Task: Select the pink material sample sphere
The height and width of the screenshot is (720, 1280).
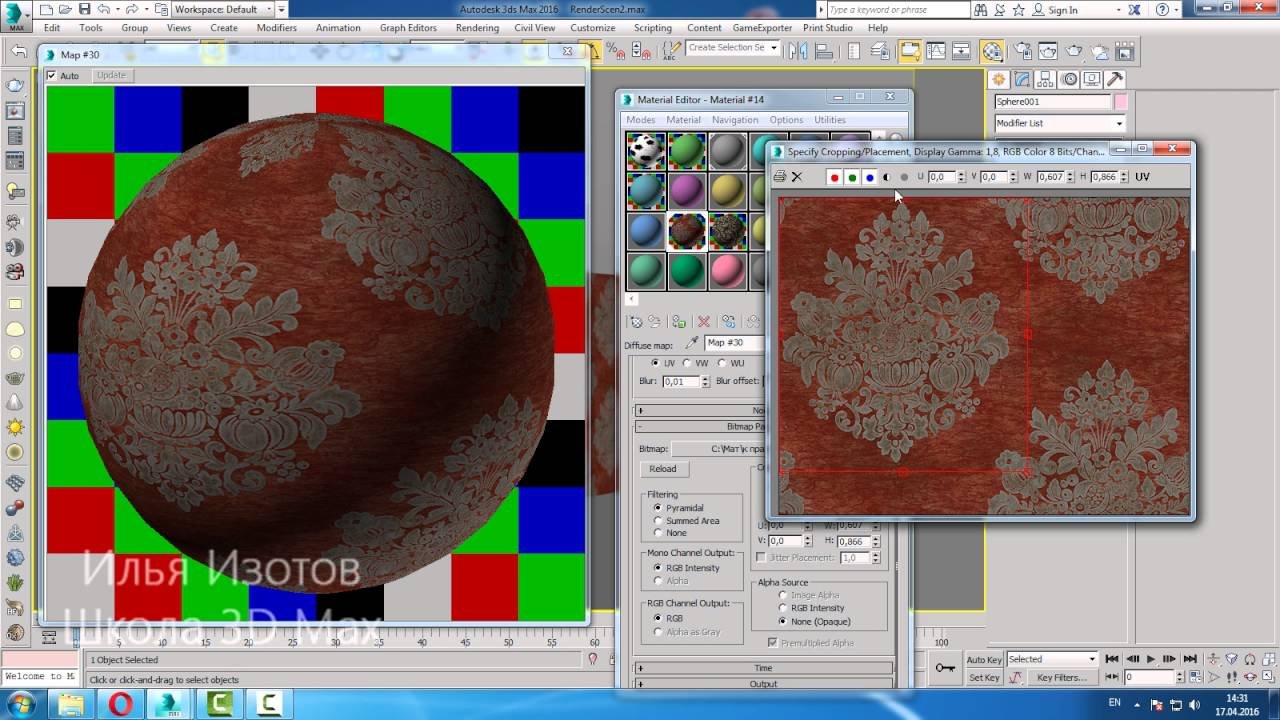Action: coord(727,270)
